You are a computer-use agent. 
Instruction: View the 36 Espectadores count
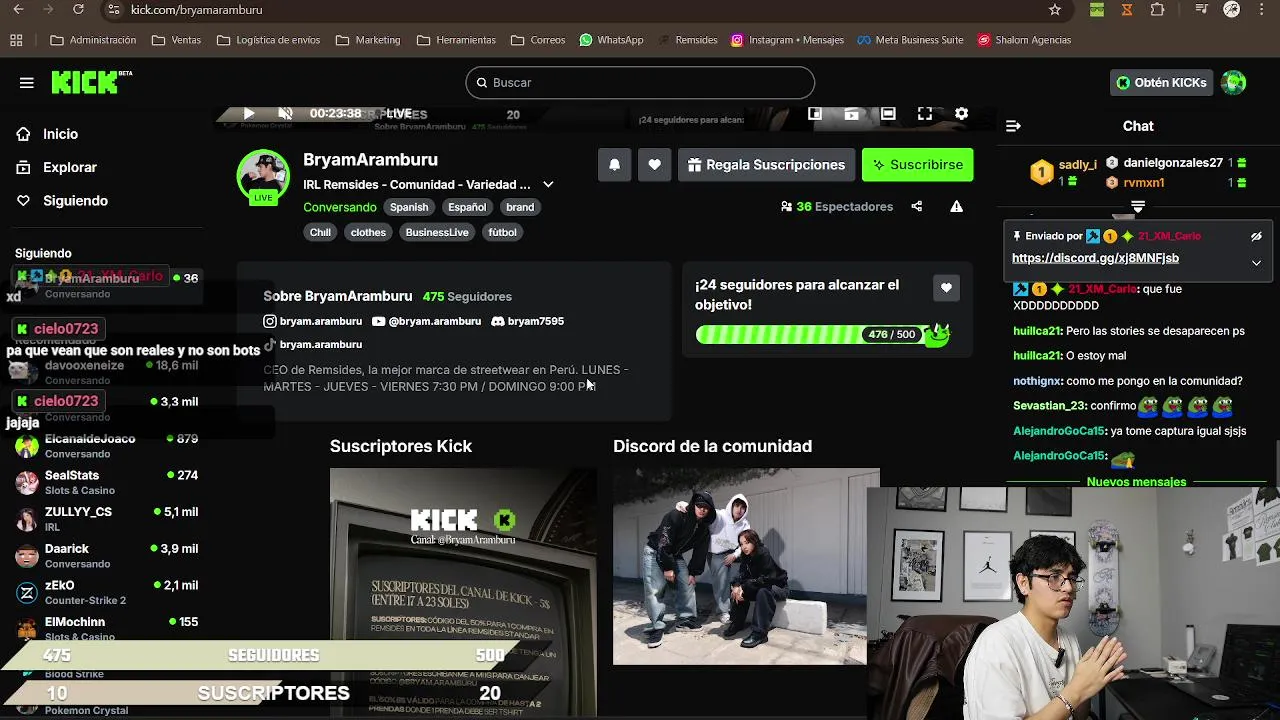[x=837, y=207]
